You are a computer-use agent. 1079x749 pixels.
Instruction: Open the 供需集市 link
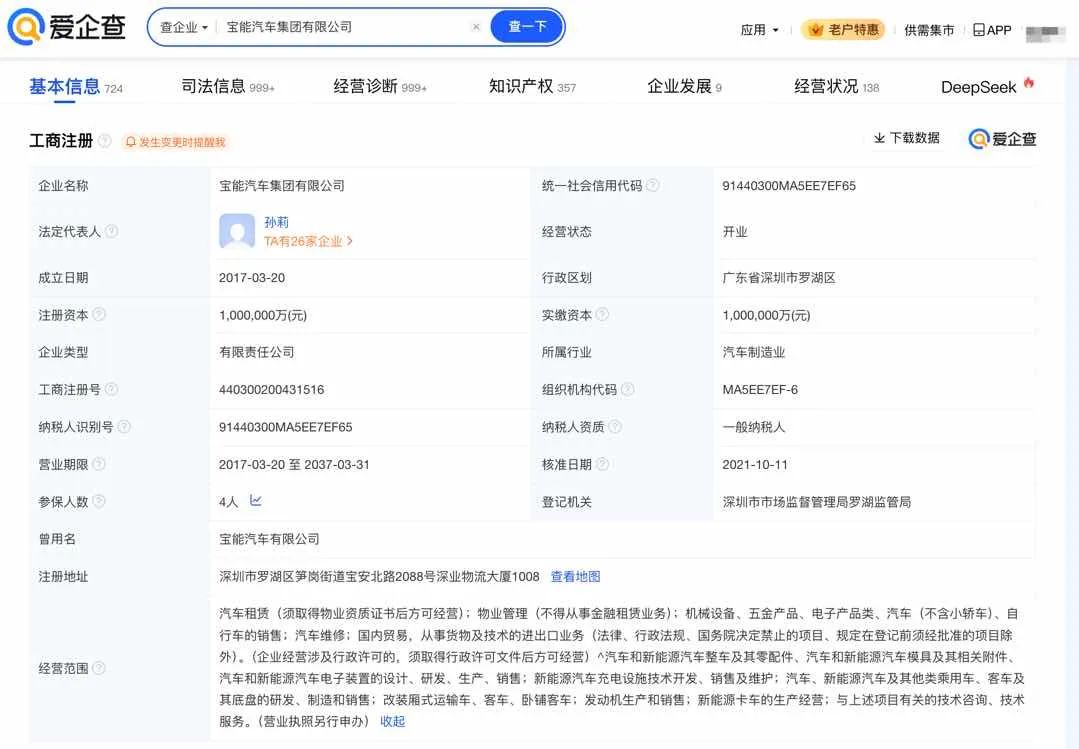tap(929, 30)
